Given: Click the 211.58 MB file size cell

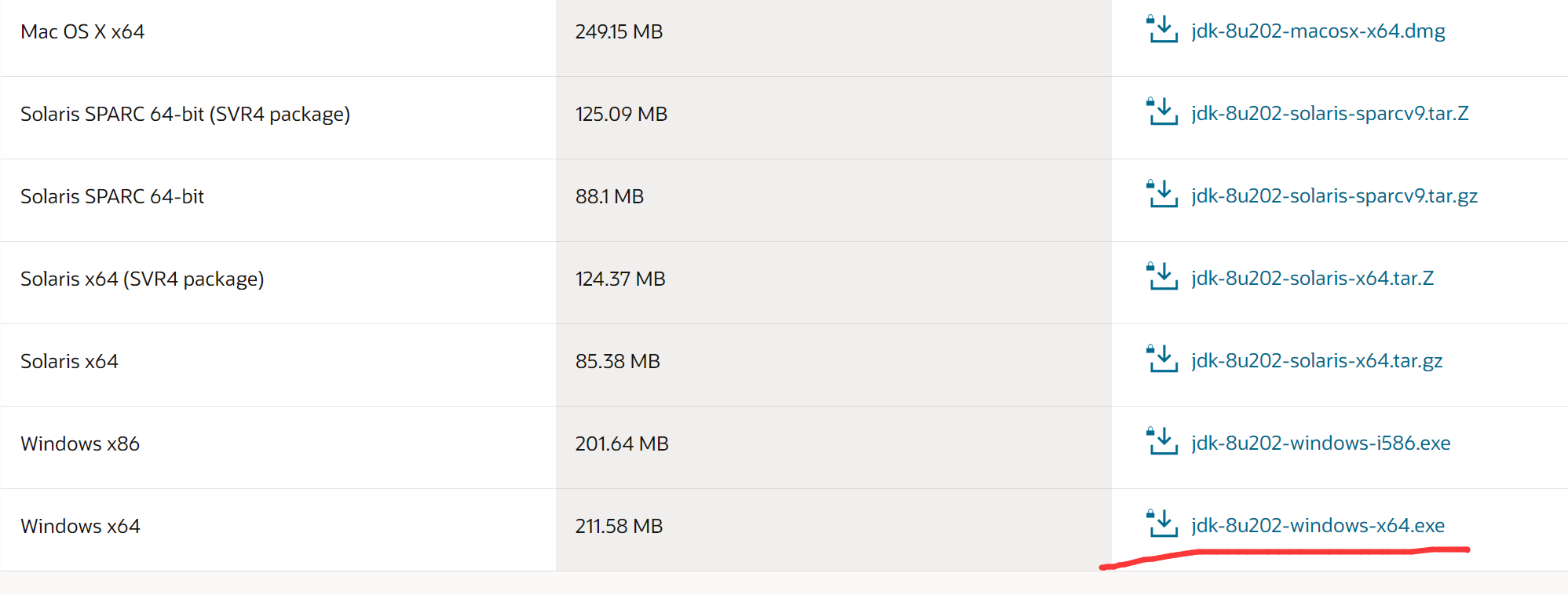Looking at the screenshot, I should [619, 527].
